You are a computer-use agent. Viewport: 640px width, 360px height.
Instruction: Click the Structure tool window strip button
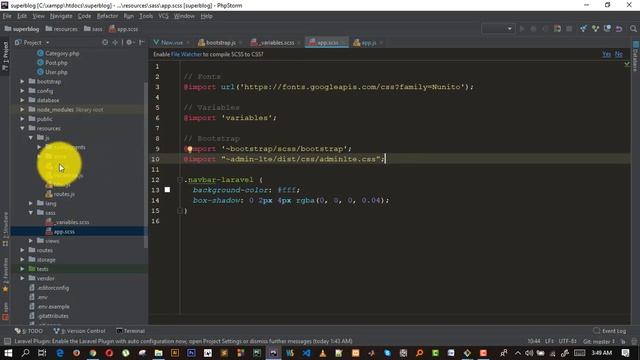pyautogui.click(x=5, y=229)
